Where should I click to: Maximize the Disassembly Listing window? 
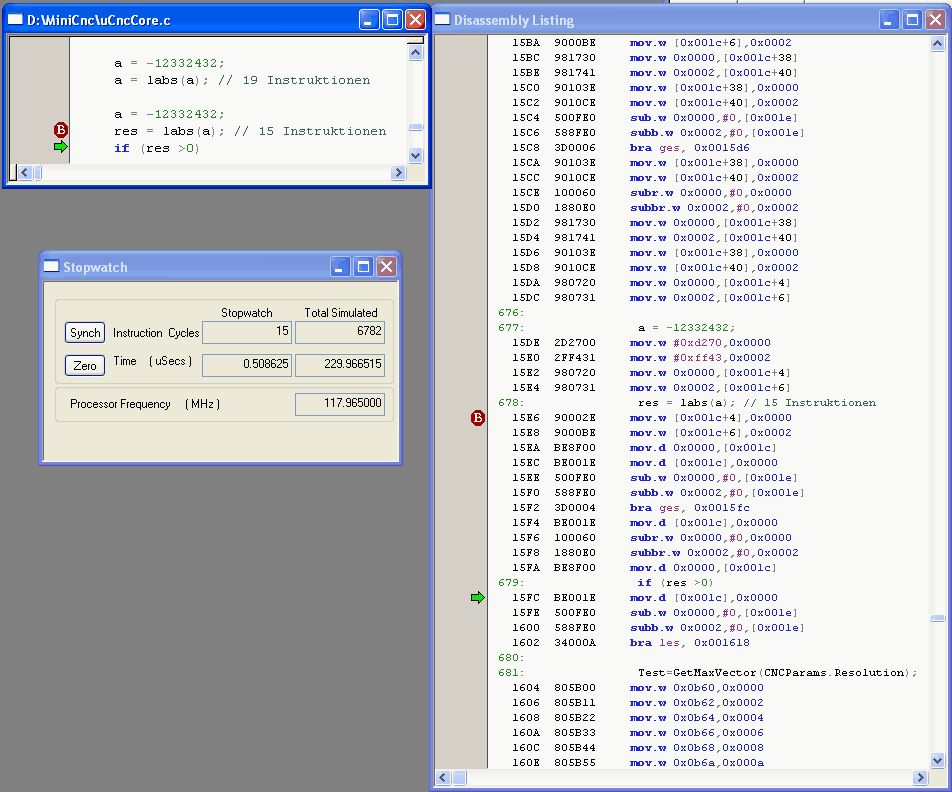(x=913, y=19)
